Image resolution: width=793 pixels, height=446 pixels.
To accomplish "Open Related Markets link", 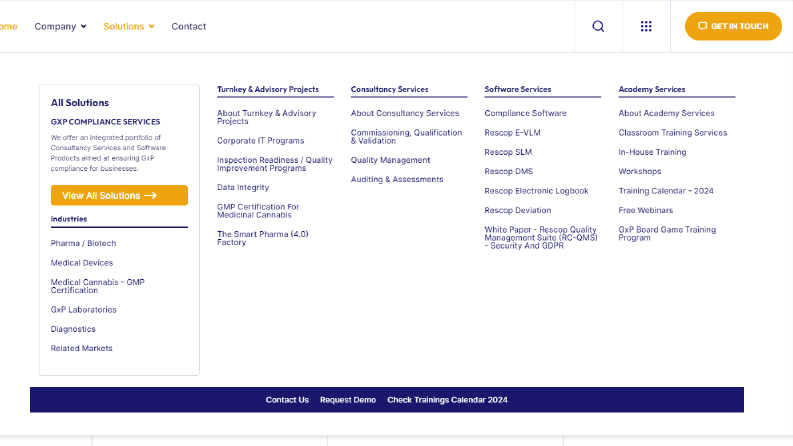I will 81,348.
